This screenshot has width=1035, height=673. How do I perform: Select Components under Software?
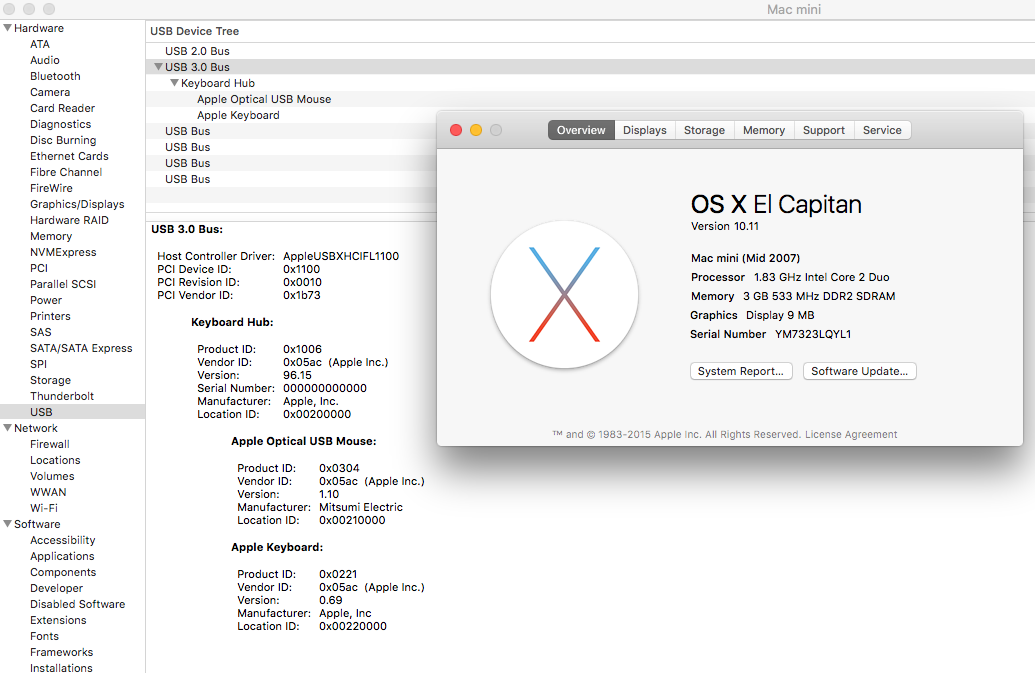(63, 572)
